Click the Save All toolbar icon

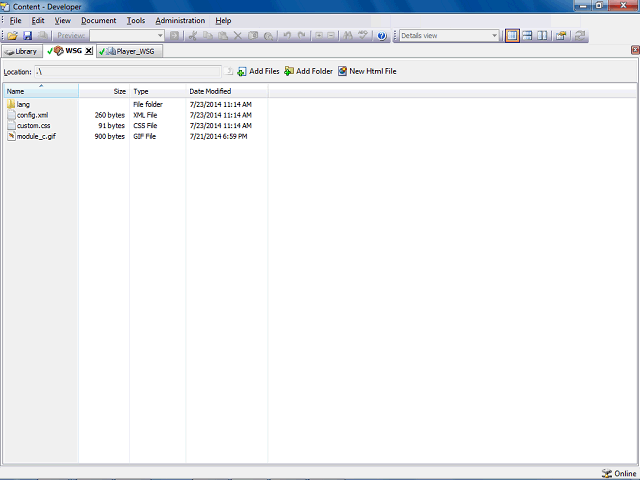(42, 36)
